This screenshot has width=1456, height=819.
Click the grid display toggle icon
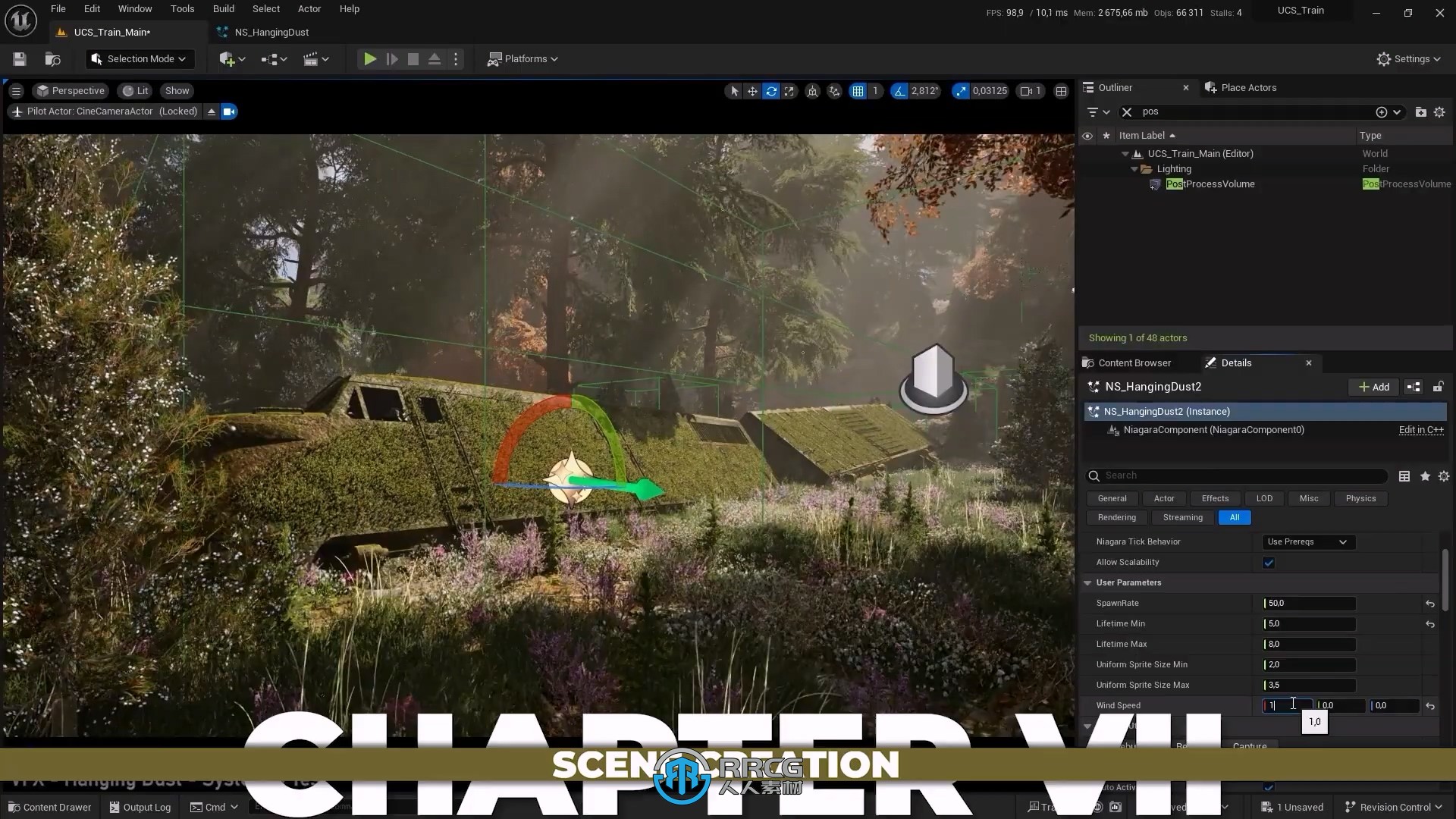coord(858,91)
